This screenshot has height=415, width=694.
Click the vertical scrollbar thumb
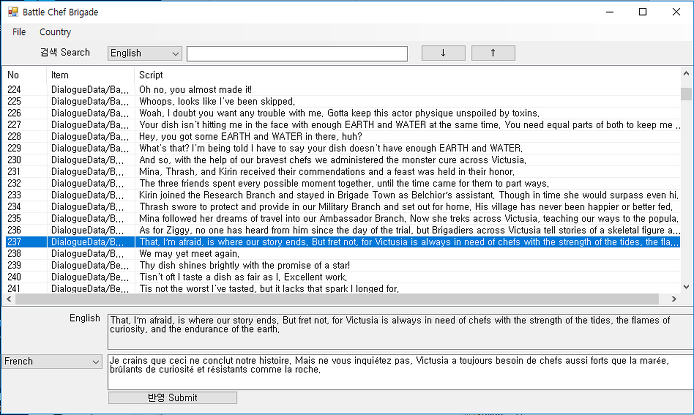pos(686,94)
